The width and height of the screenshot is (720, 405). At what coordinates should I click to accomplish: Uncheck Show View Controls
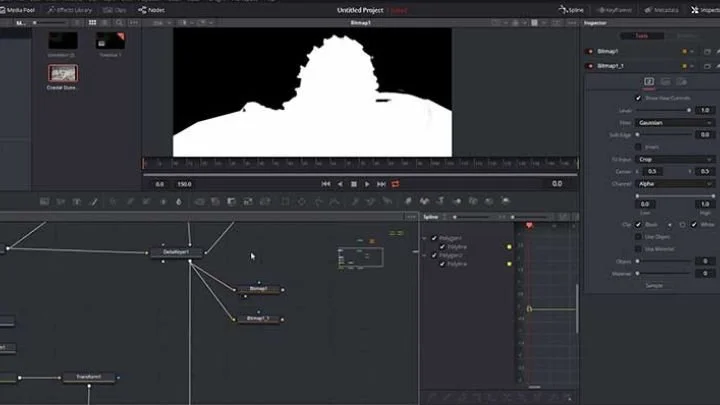click(x=638, y=98)
